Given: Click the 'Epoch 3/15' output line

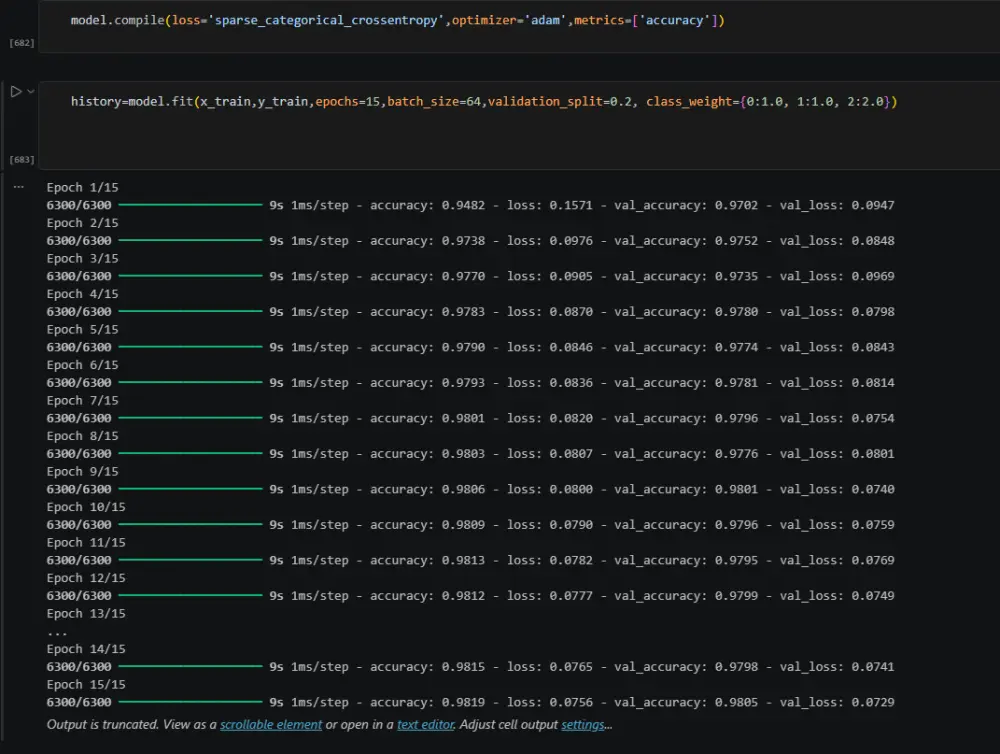Looking at the screenshot, I should [x=82, y=258].
